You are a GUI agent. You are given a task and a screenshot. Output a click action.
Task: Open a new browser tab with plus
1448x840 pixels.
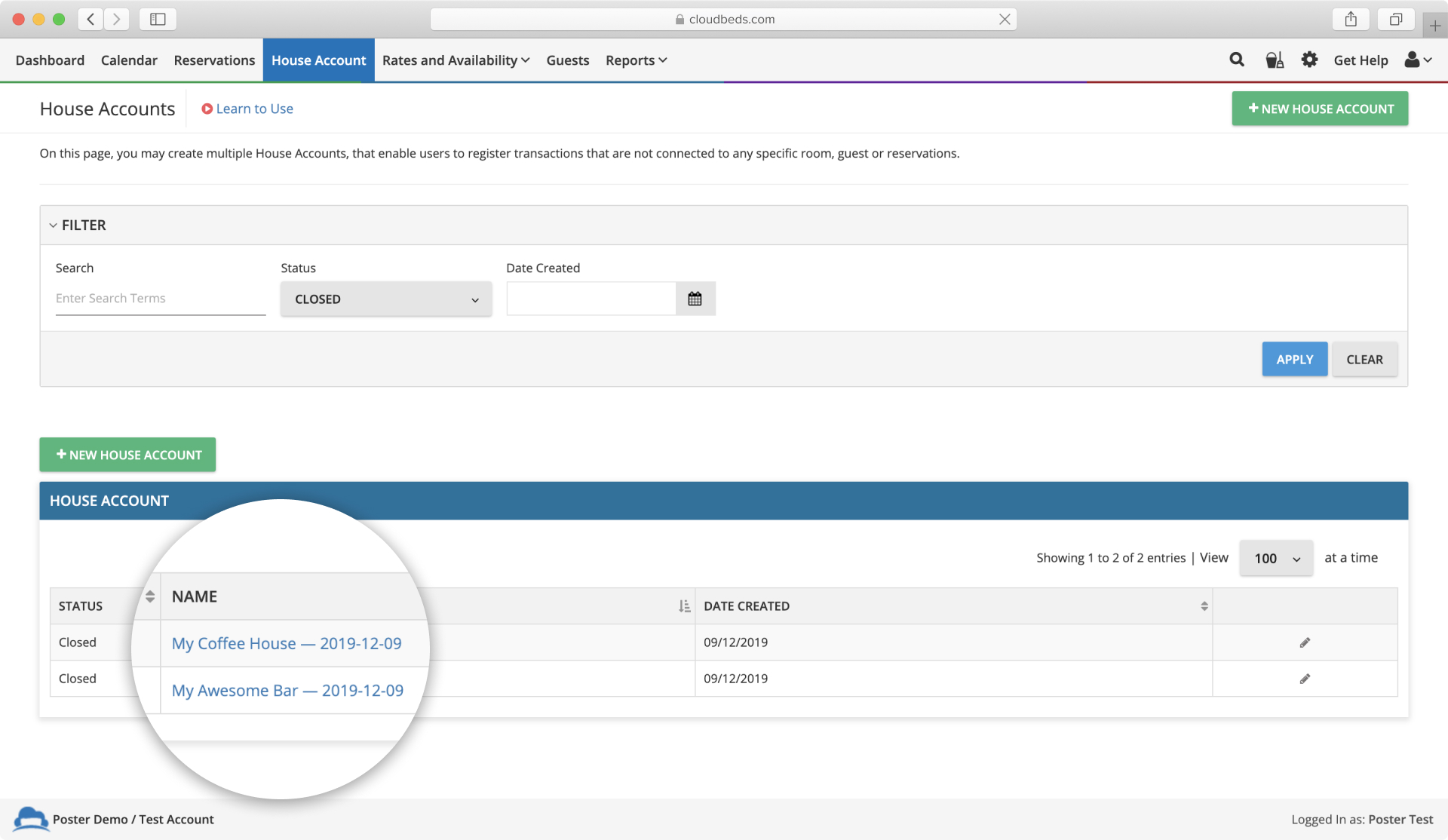[x=1435, y=26]
